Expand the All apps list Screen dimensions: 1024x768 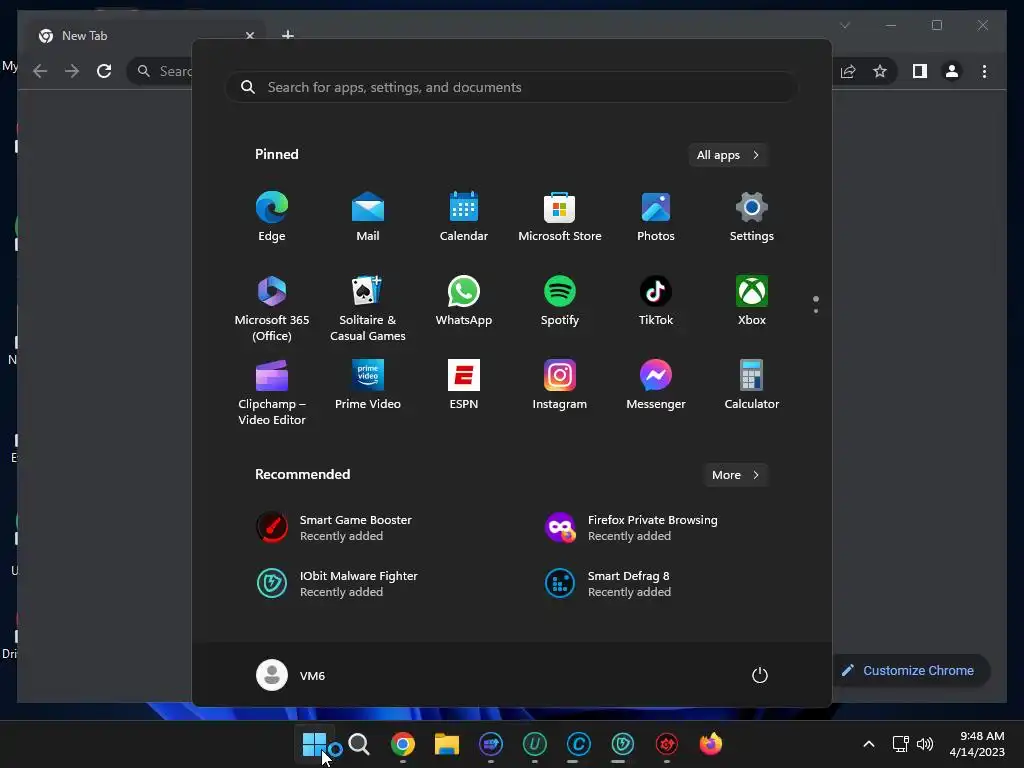(x=728, y=155)
